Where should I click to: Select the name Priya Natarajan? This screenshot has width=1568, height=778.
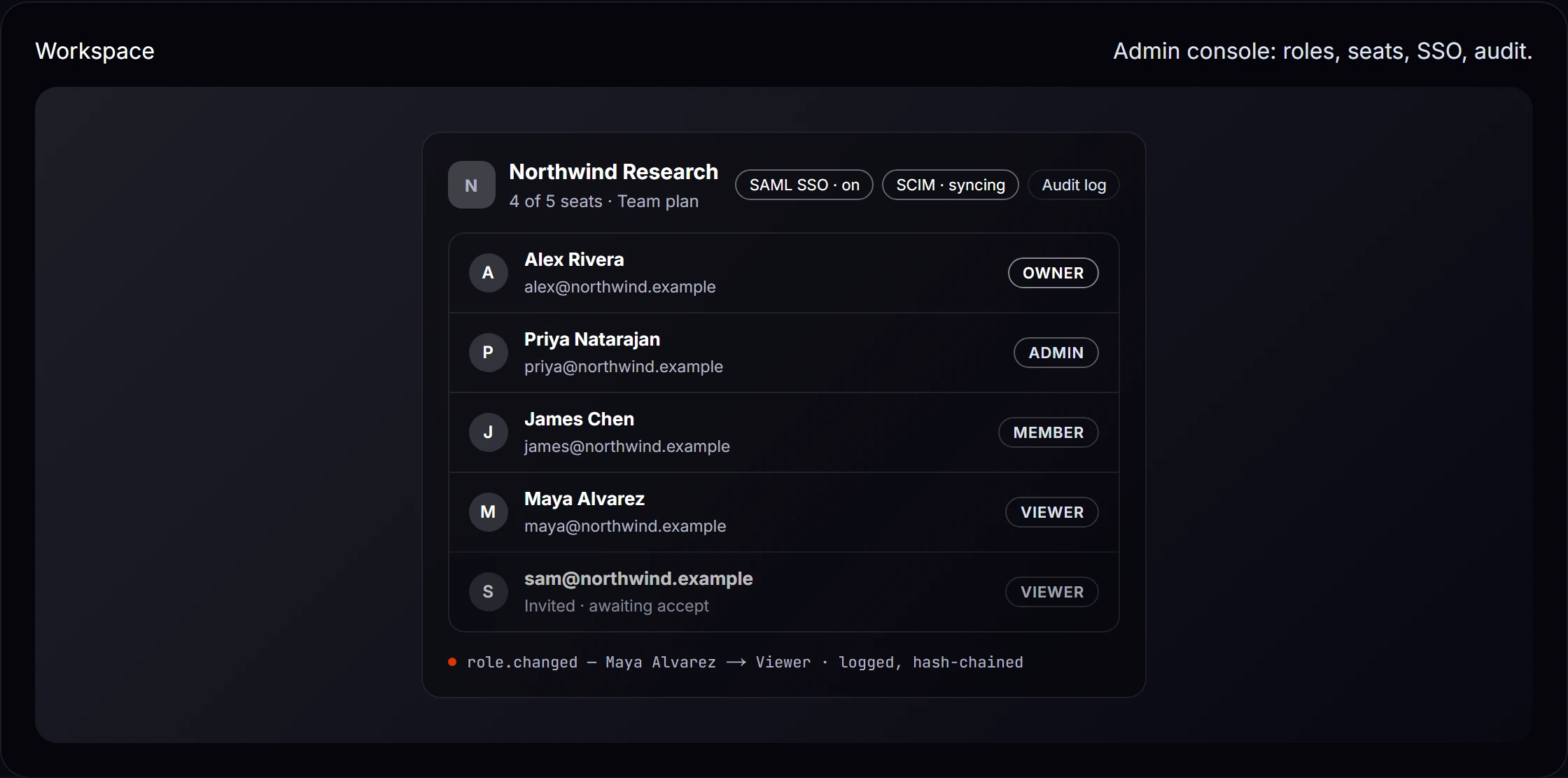592,339
